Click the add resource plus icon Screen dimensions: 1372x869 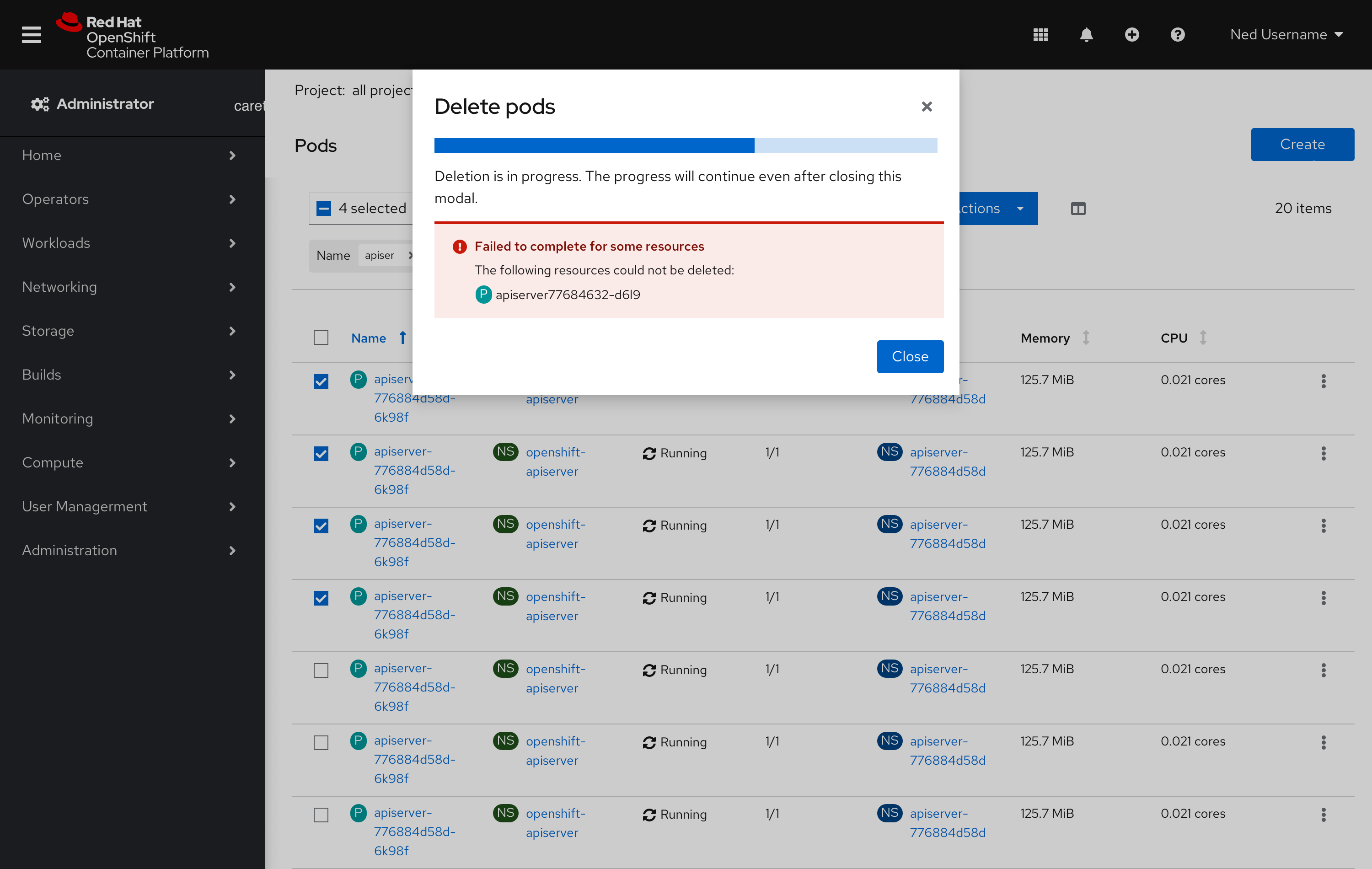[x=1132, y=34]
